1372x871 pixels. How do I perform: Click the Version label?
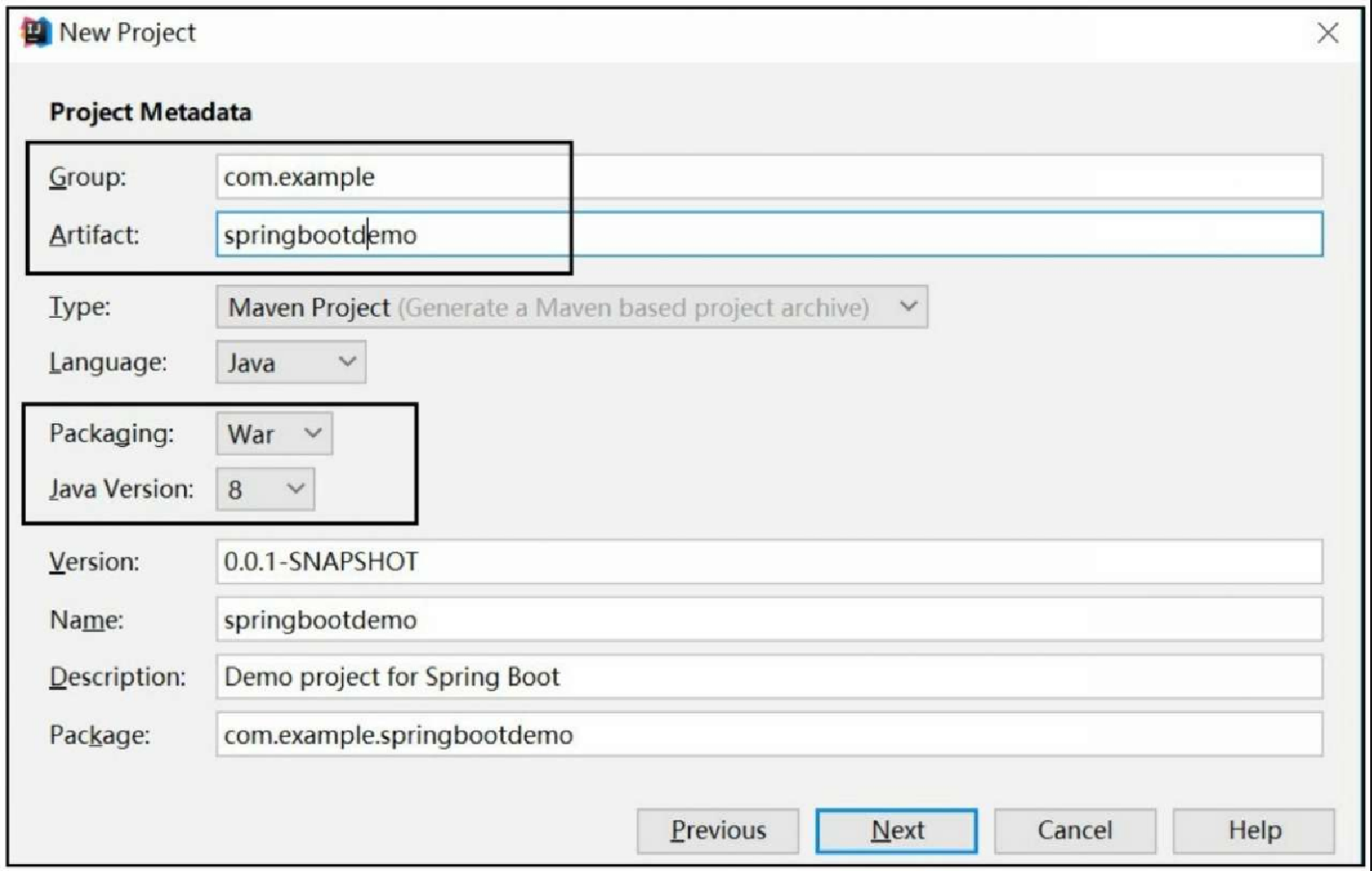pyautogui.click(x=94, y=562)
